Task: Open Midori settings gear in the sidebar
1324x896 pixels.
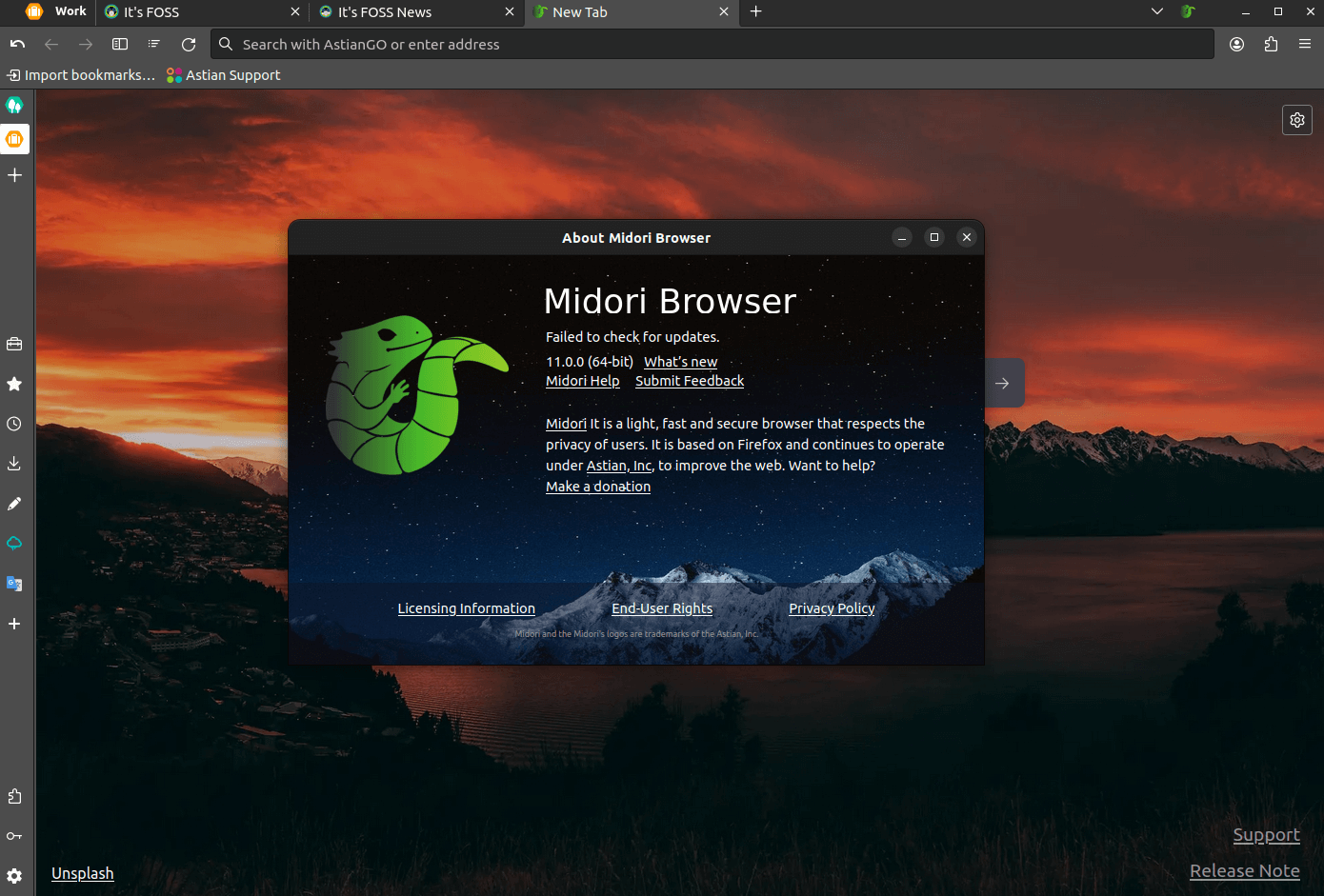Action: (x=14, y=873)
